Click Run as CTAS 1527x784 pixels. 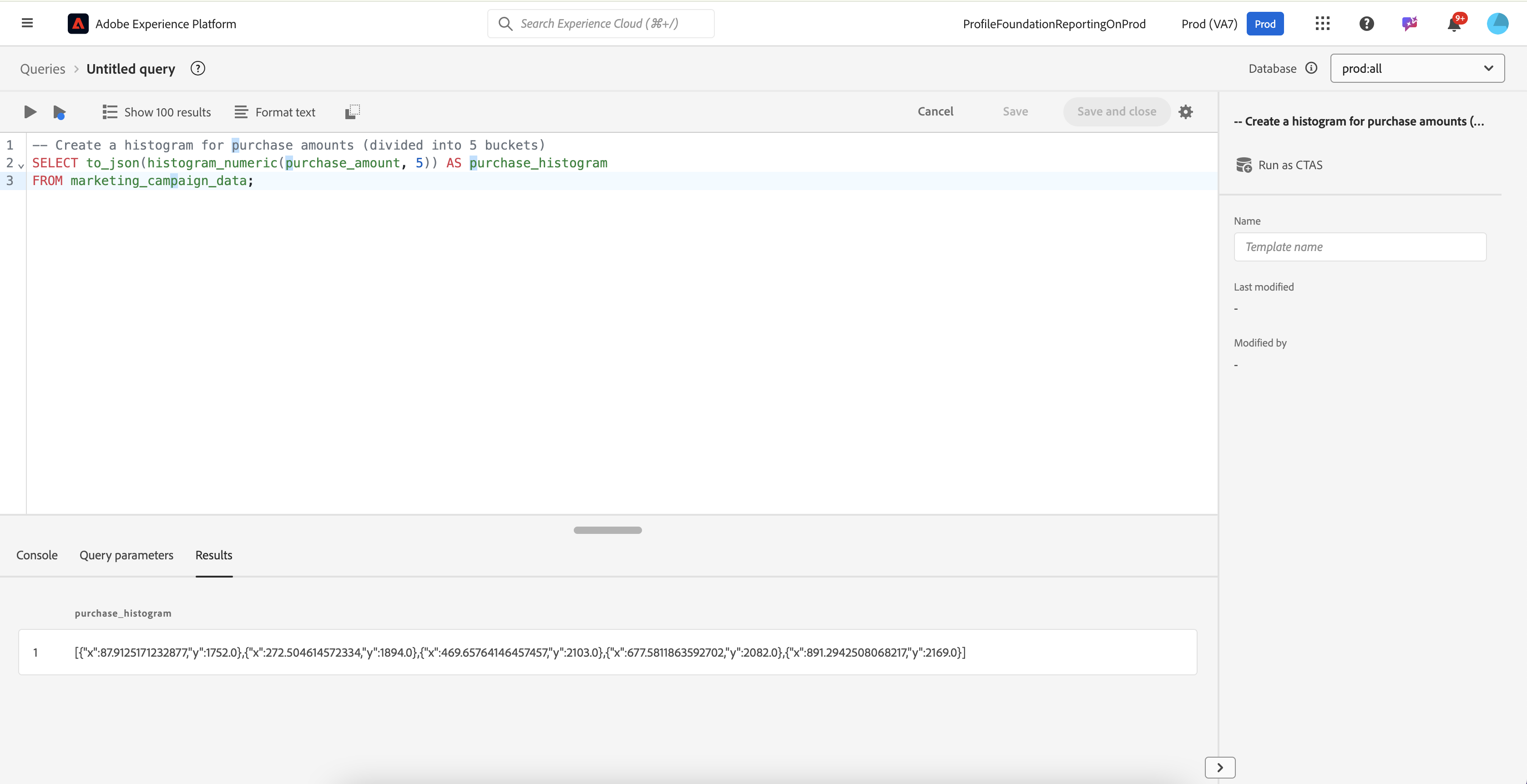point(1279,165)
